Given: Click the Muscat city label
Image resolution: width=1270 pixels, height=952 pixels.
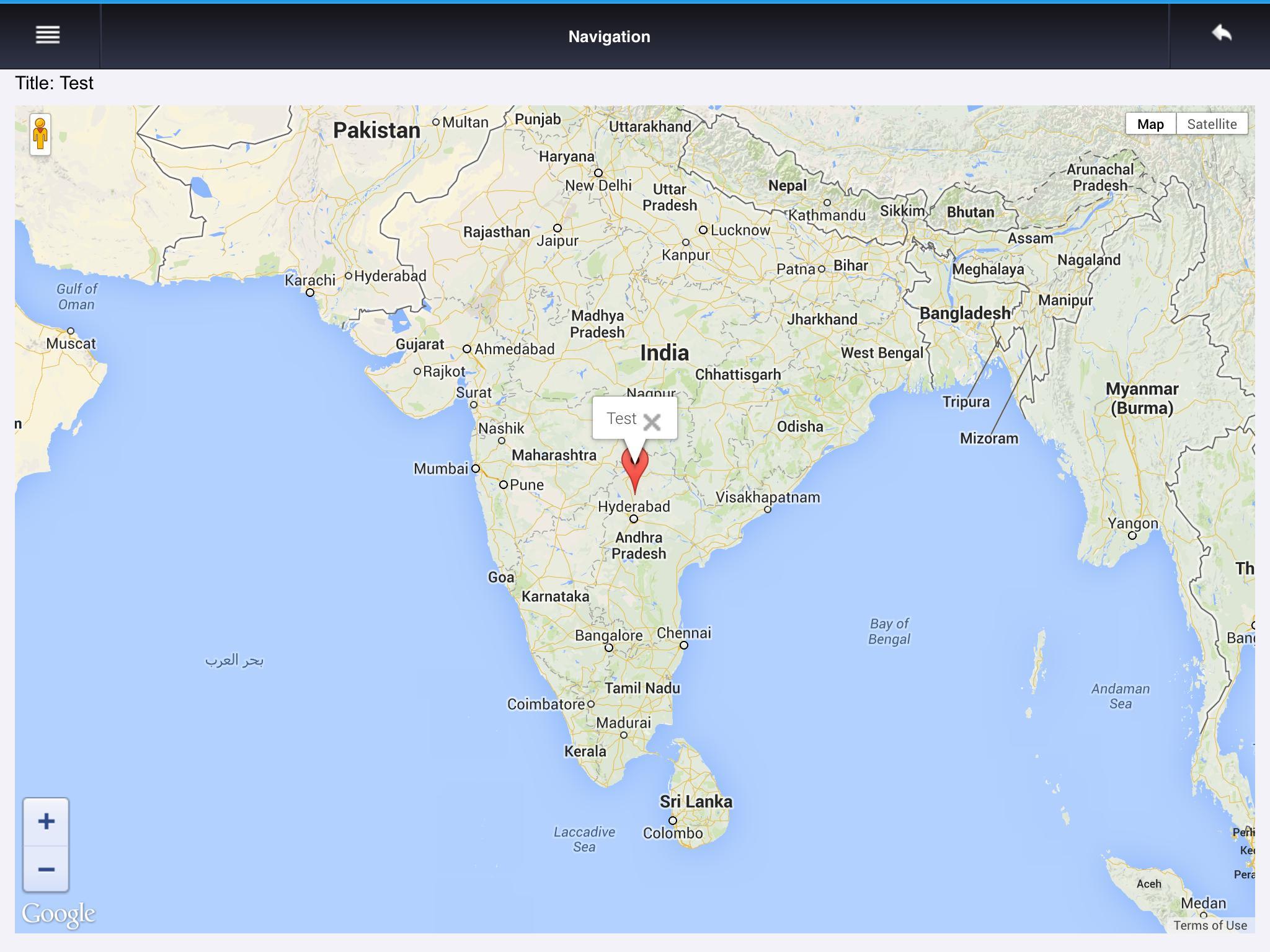Looking at the screenshot, I should tap(71, 343).
